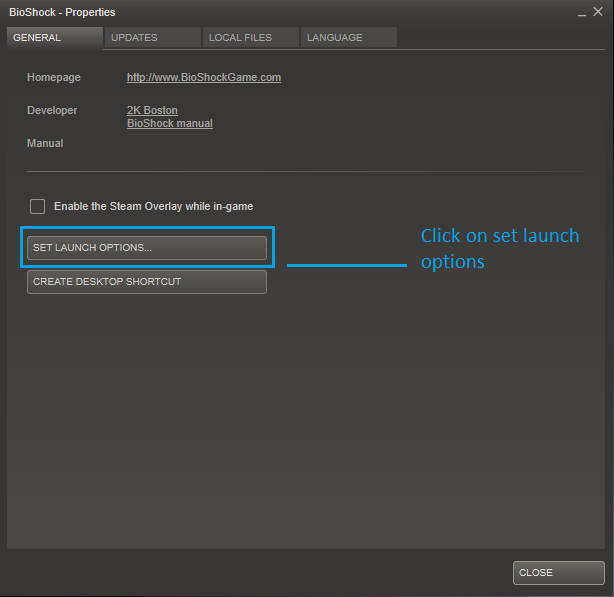Click the Close button at bottom
This screenshot has width=614, height=597.
coord(559,573)
